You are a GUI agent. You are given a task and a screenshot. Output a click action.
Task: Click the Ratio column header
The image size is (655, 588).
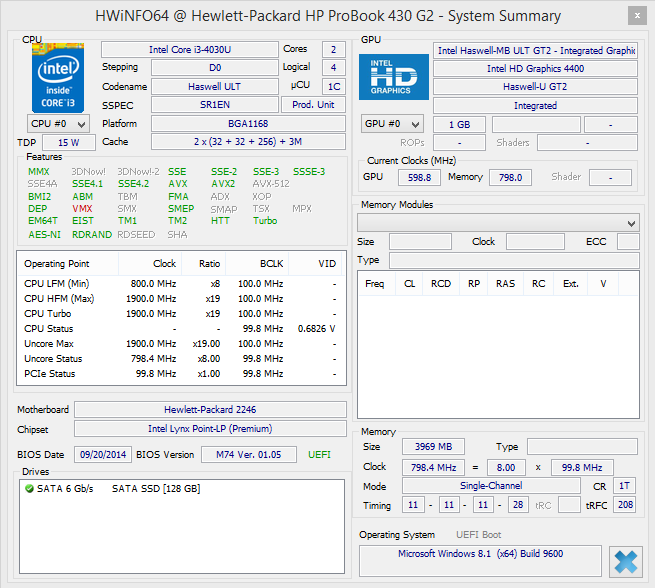tap(204, 264)
